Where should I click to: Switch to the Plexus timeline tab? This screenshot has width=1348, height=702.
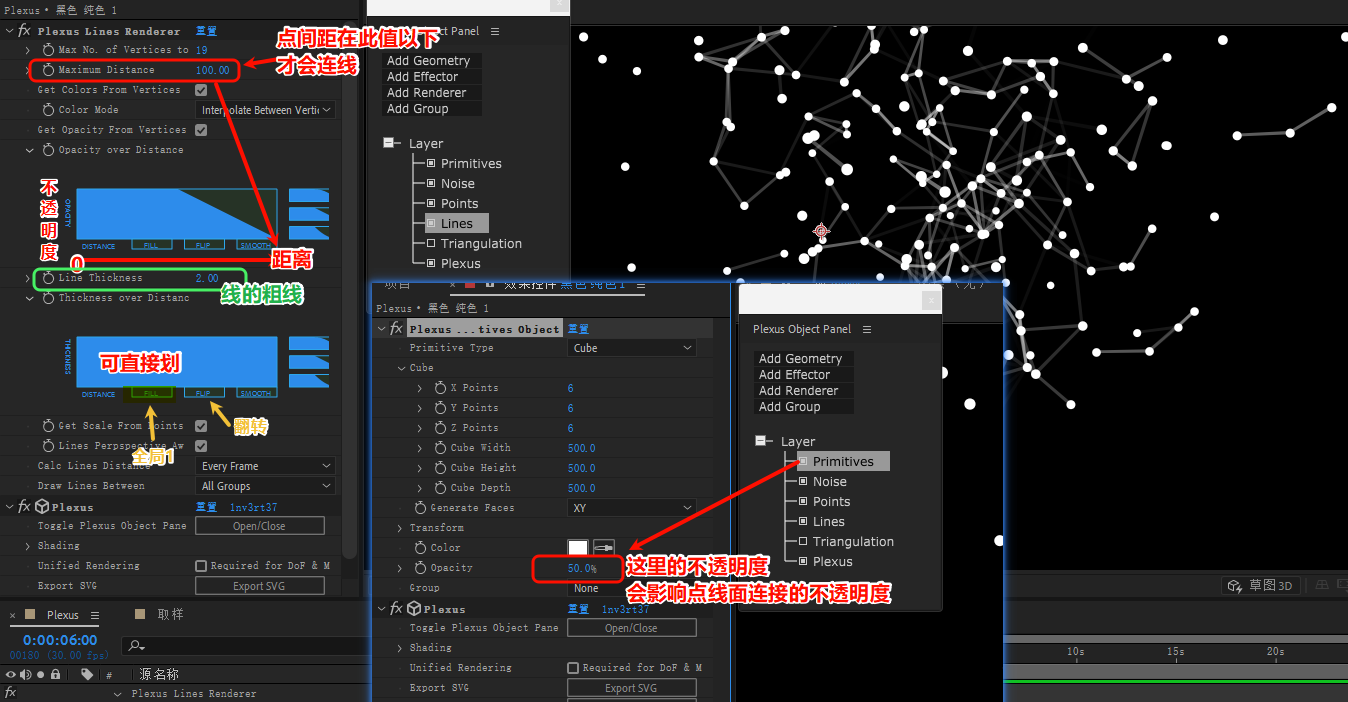(x=62, y=615)
